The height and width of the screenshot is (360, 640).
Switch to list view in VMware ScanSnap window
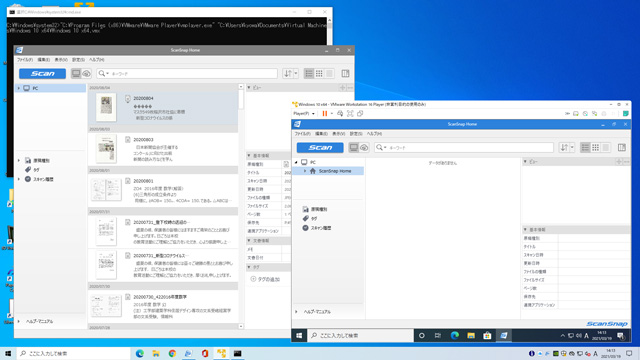click(585, 147)
